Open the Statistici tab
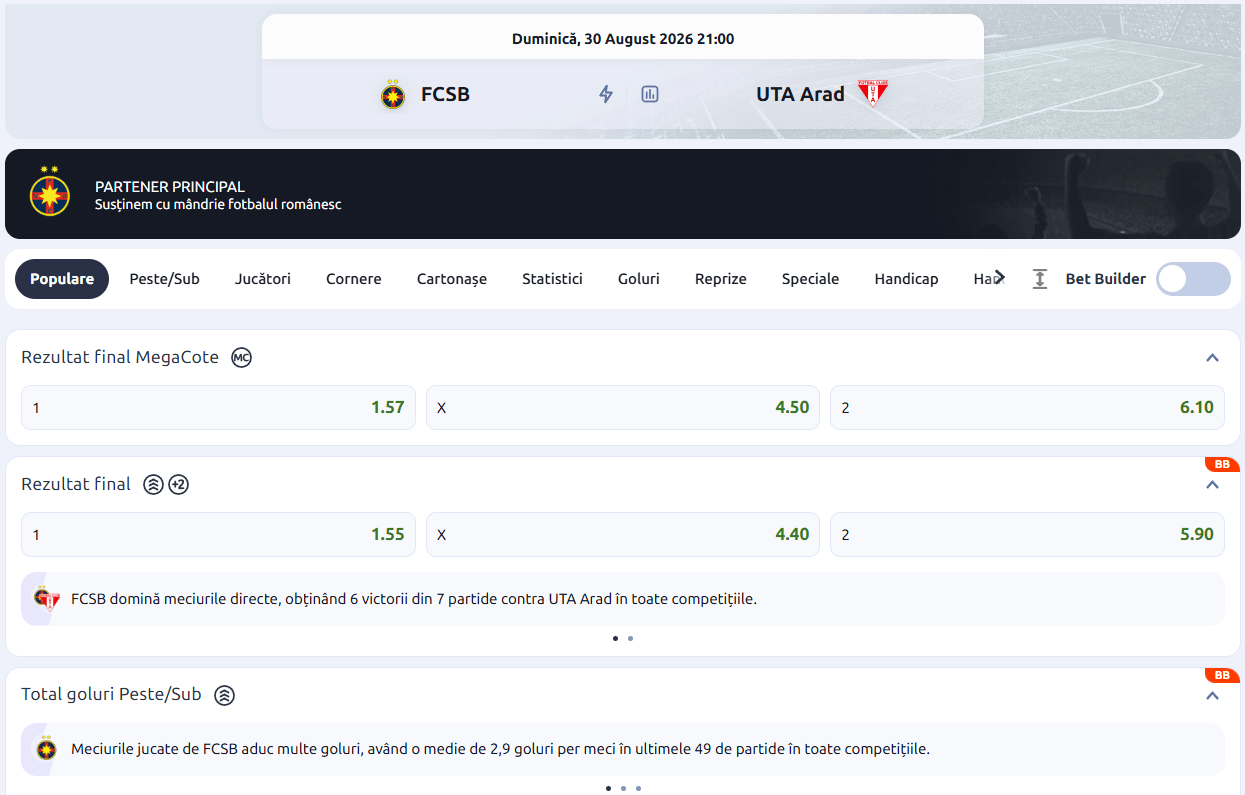1245x795 pixels. coord(552,279)
